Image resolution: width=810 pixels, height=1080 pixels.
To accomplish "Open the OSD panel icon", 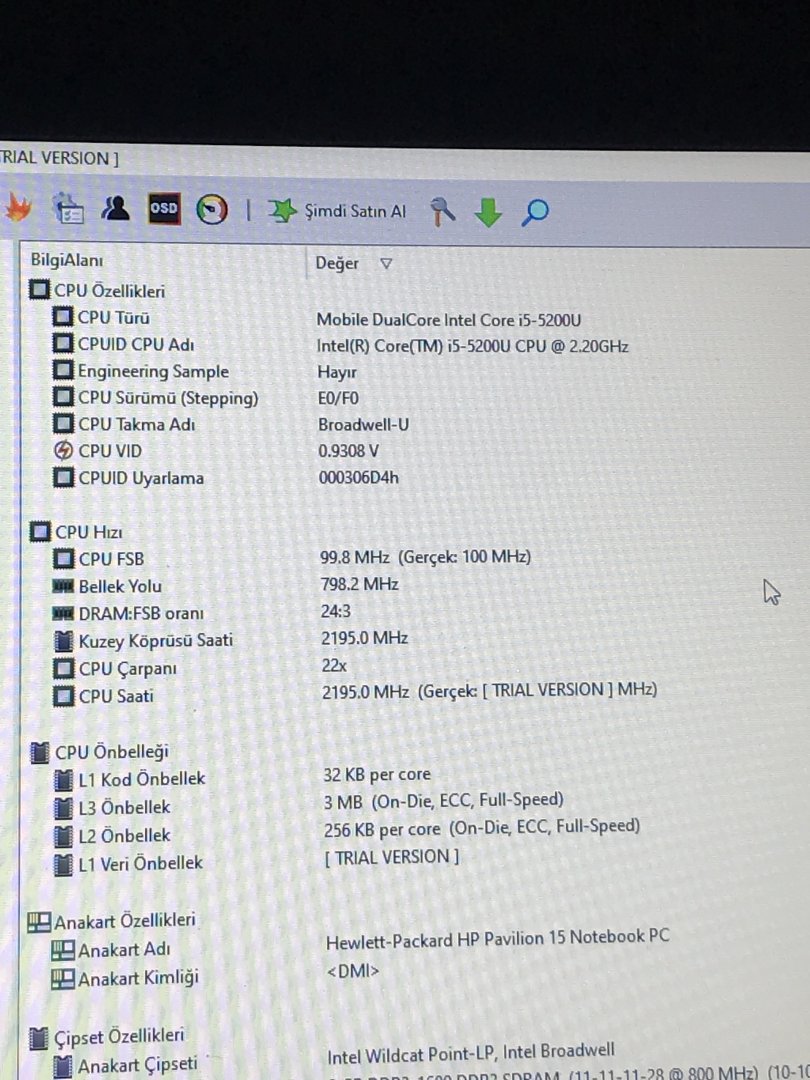I will [164, 209].
